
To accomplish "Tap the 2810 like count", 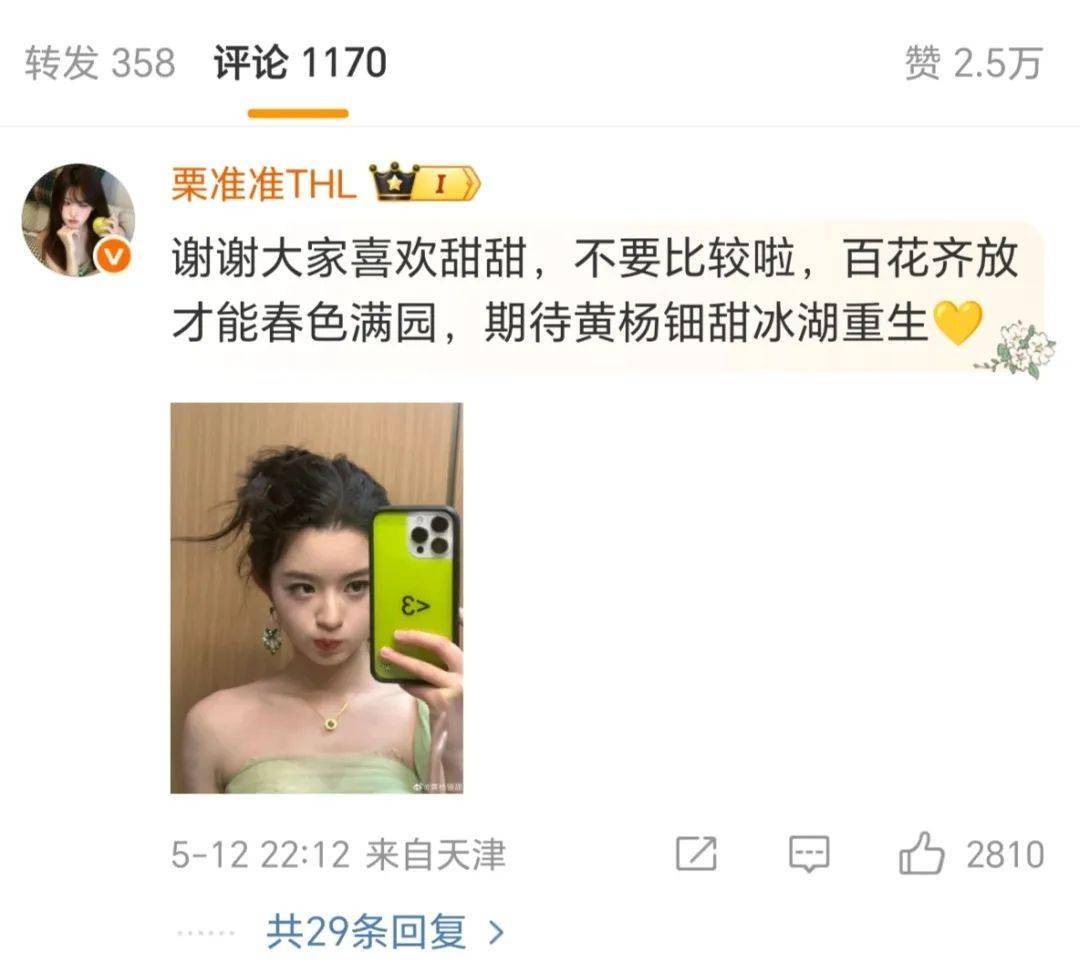I will [x=1005, y=855].
